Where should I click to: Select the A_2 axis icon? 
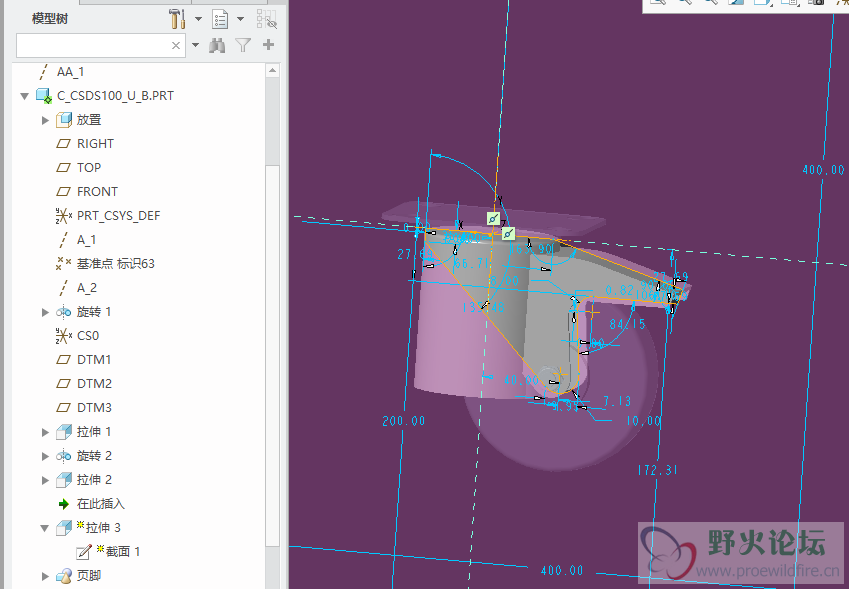coord(63,287)
